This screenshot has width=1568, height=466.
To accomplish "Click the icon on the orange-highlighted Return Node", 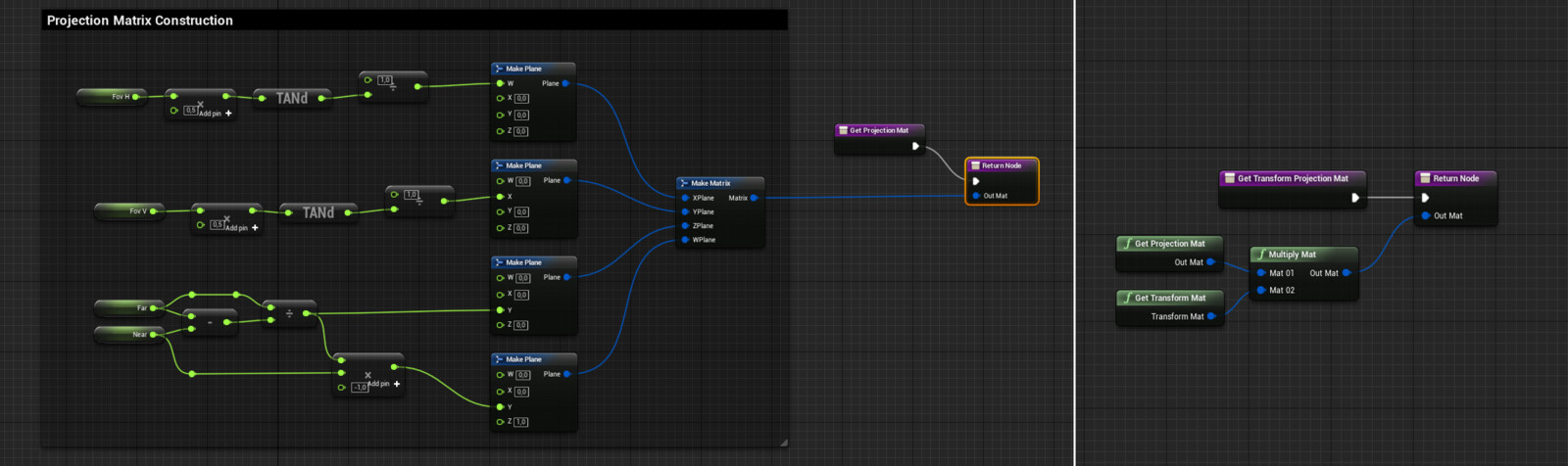I will (x=975, y=165).
